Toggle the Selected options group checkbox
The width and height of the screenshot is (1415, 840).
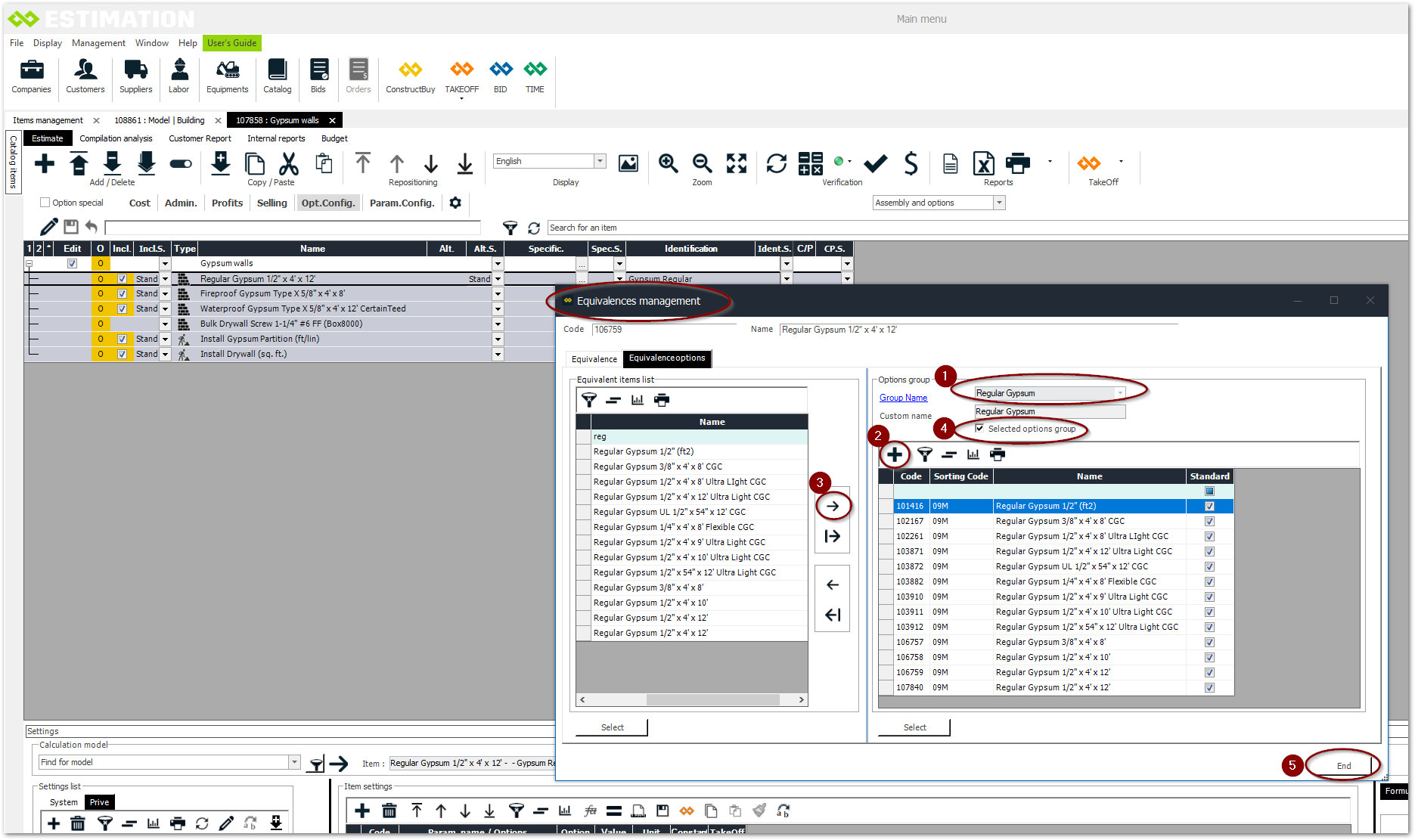980,429
